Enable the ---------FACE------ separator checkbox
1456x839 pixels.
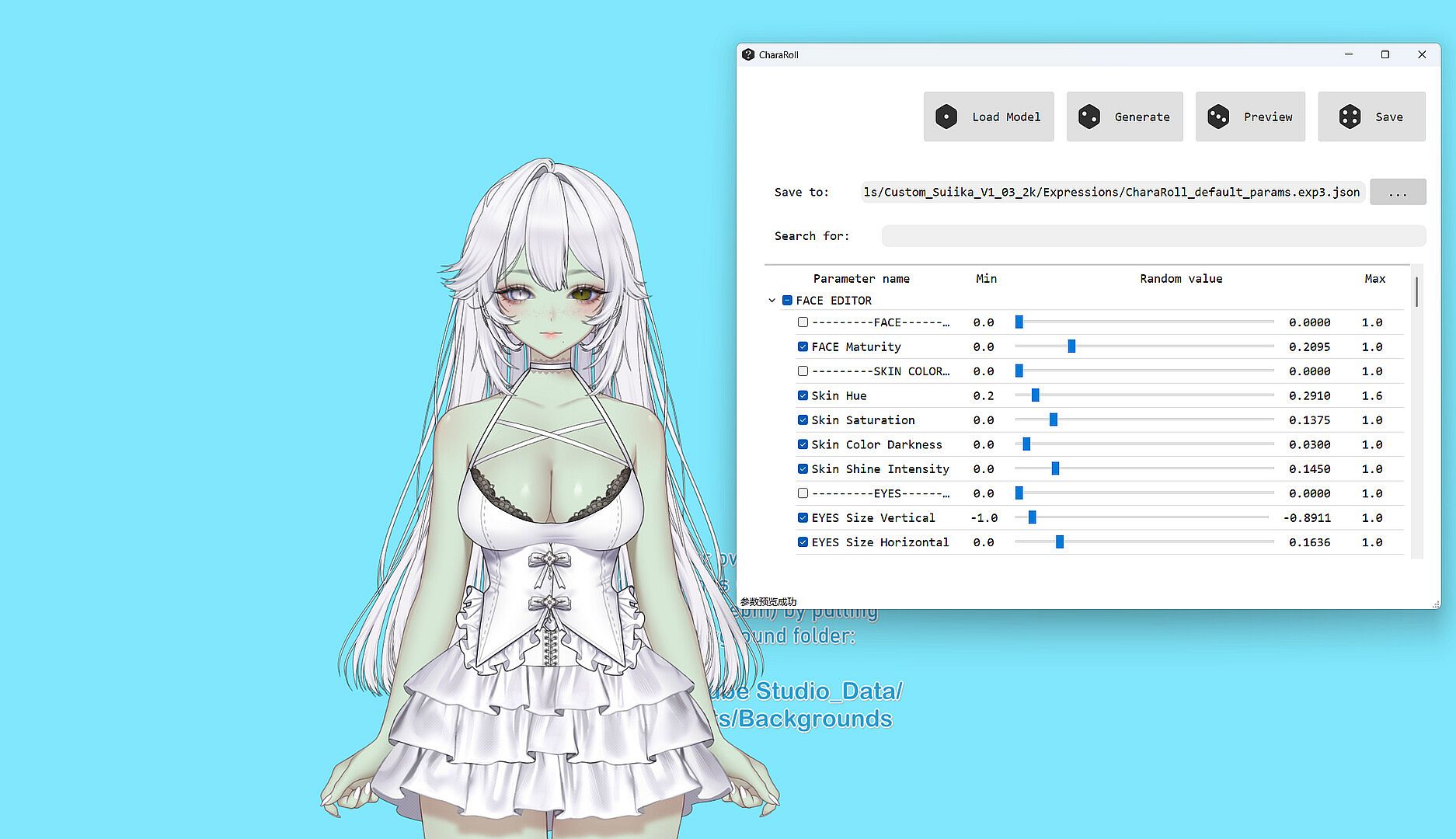tap(803, 322)
